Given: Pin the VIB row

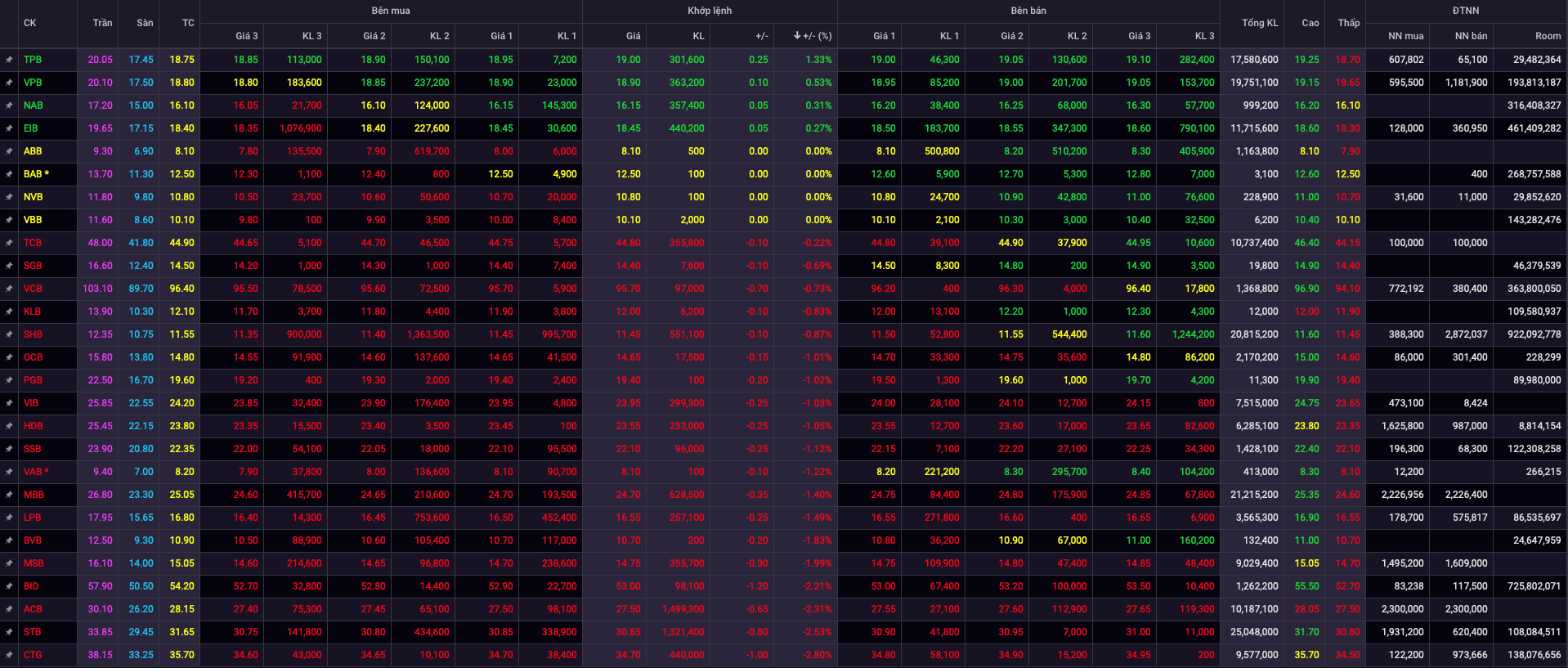Looking at the screenshot, I should [x=9, y=403].
